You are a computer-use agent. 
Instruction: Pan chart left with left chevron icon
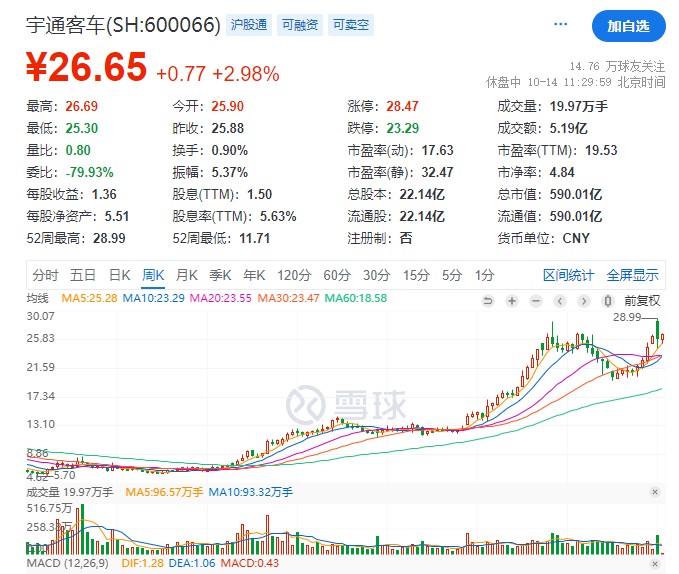coord(560,300)
